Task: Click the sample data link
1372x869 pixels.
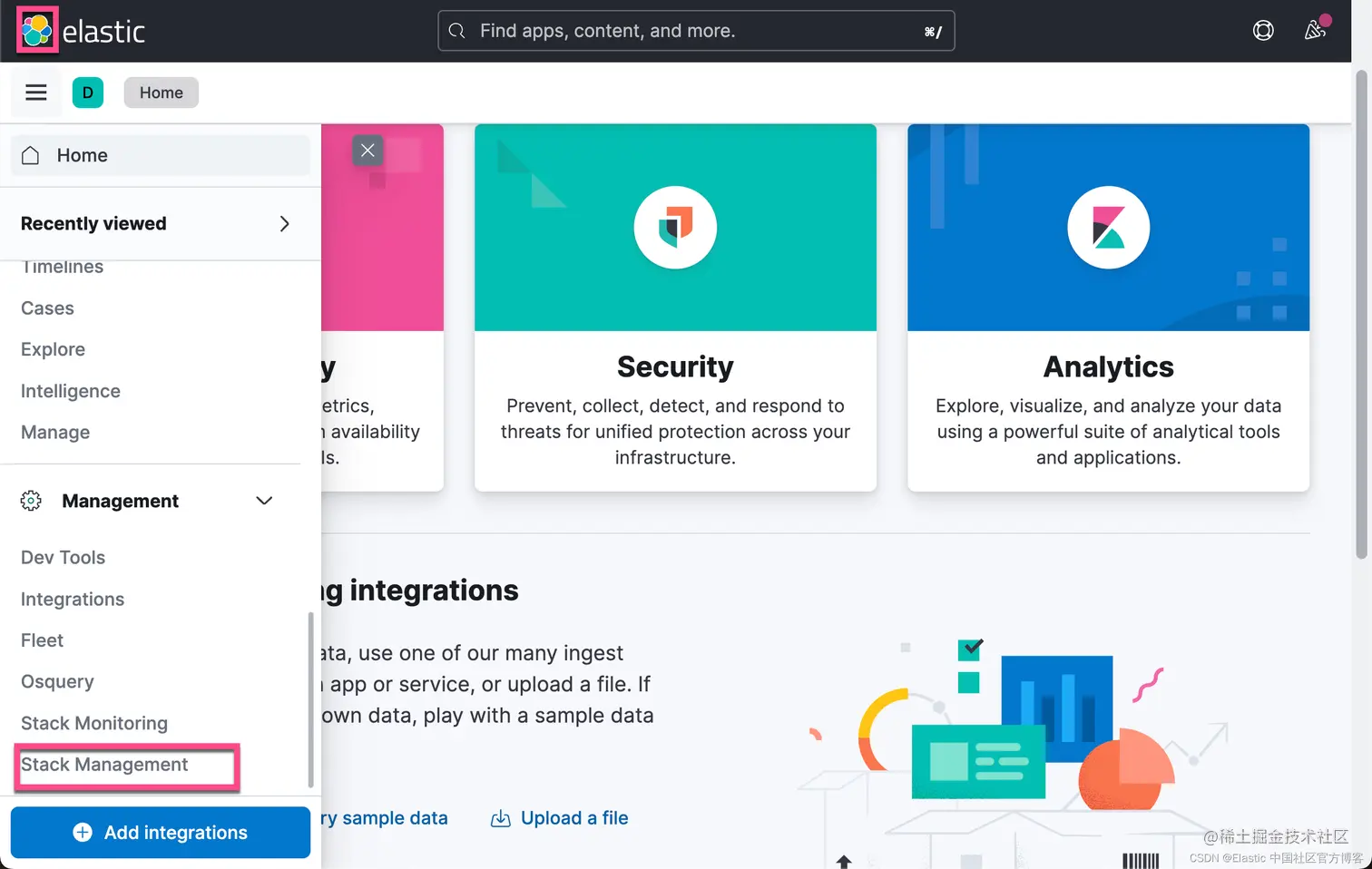Action: 385,818
